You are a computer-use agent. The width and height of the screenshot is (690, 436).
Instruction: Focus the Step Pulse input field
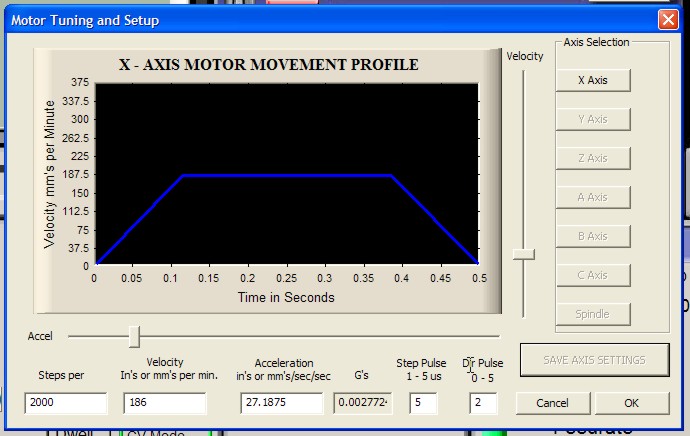[423, 403]
